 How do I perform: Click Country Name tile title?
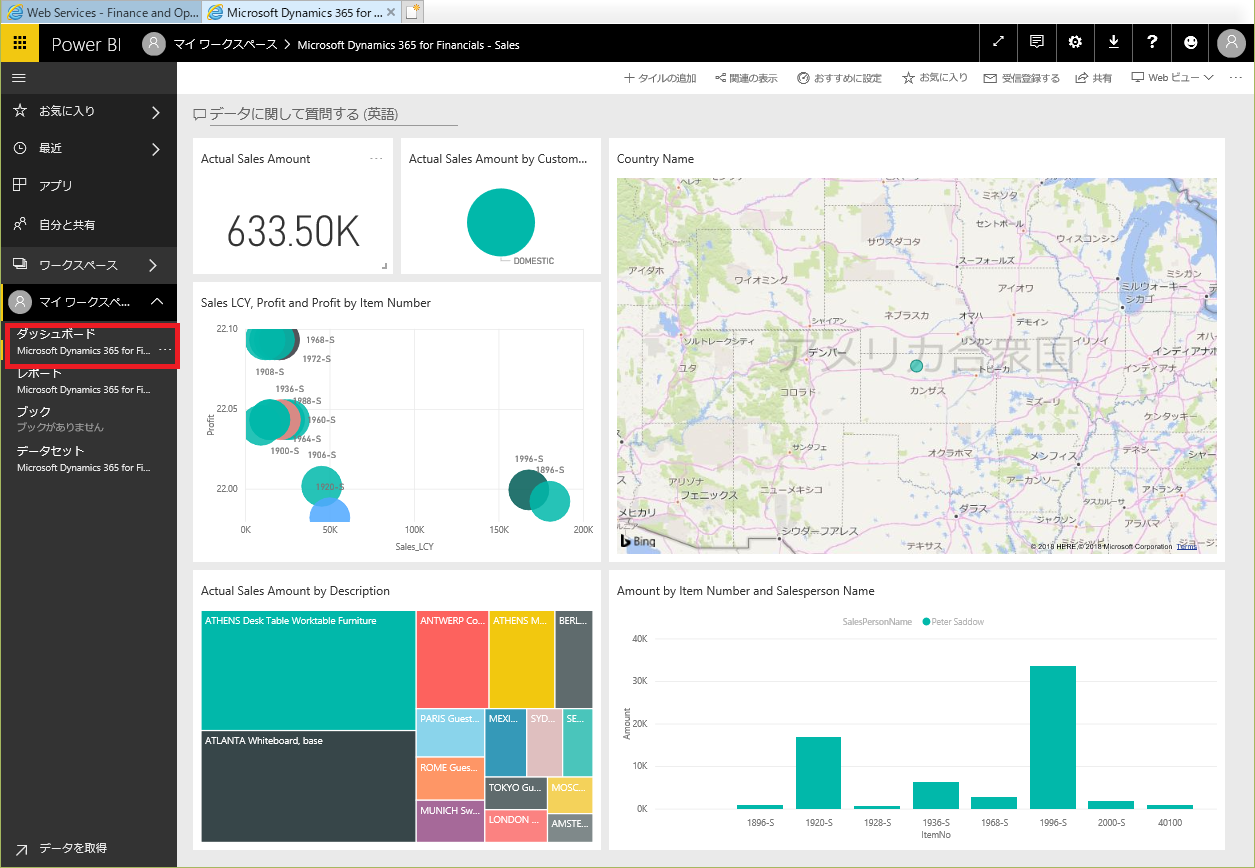coord(655,159)
